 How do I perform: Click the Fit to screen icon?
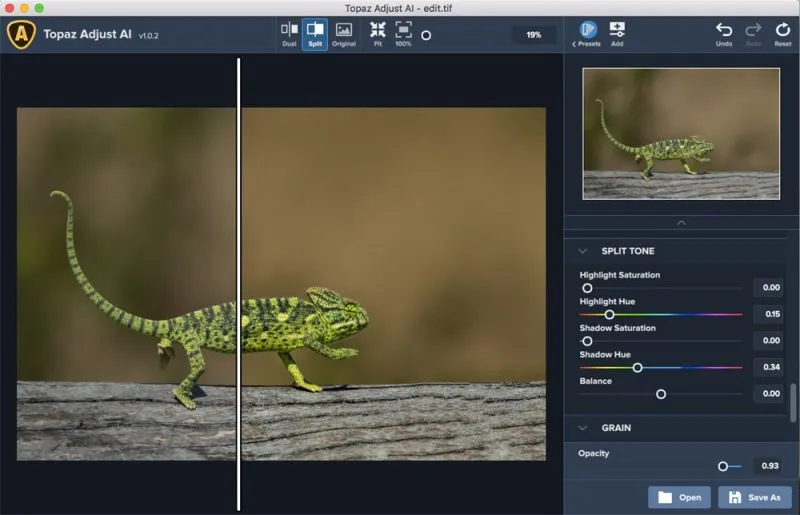[x=378, y=34]
